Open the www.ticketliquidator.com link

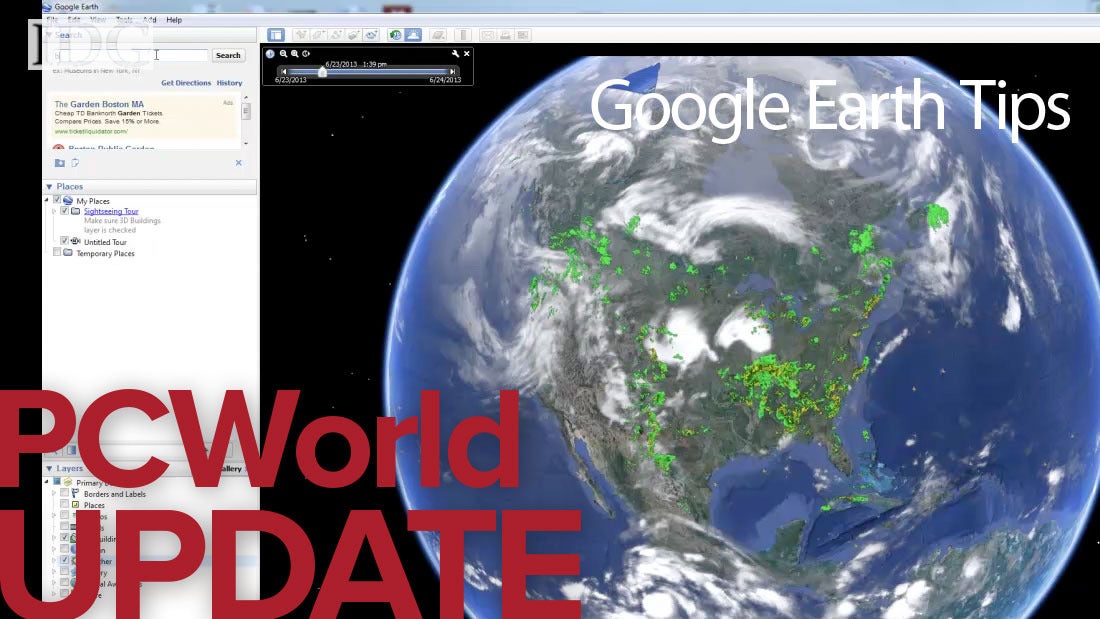[x=91, y=131]
